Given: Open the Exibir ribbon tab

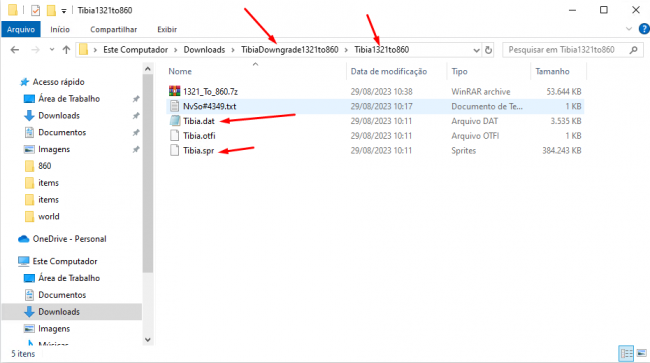Looking at the screenshot, I should coord(167,29).
